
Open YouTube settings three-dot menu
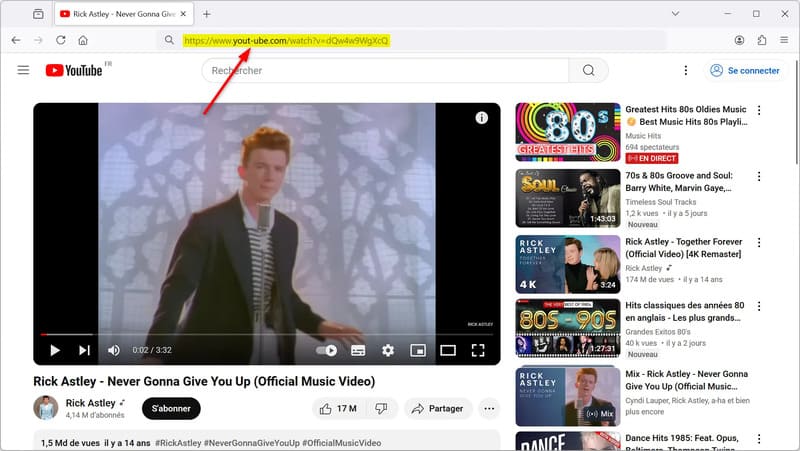(x=686, y=70)
